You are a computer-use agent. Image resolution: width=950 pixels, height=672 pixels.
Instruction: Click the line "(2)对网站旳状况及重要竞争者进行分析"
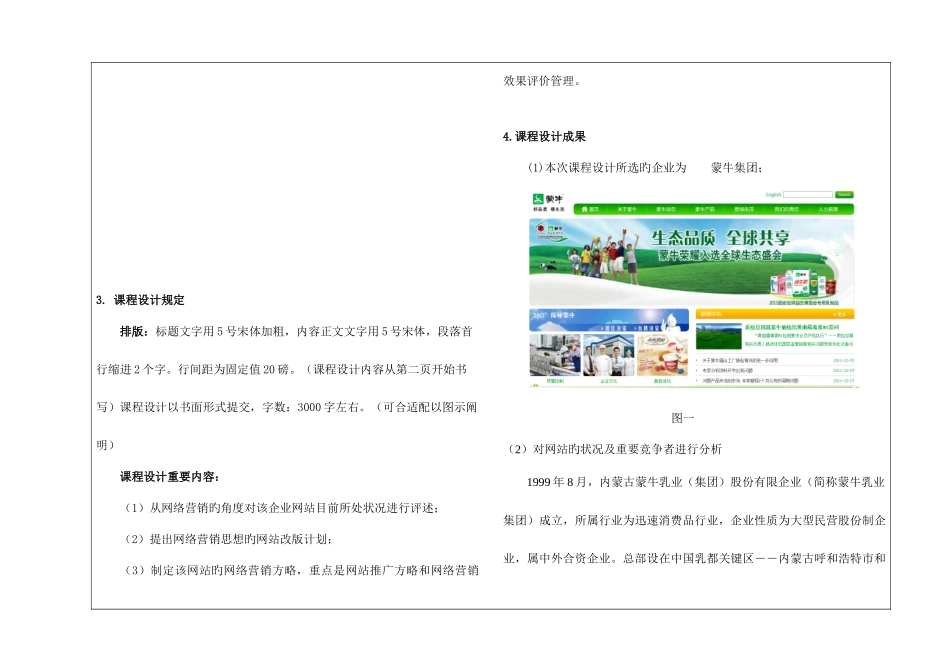tap(614, 449)
